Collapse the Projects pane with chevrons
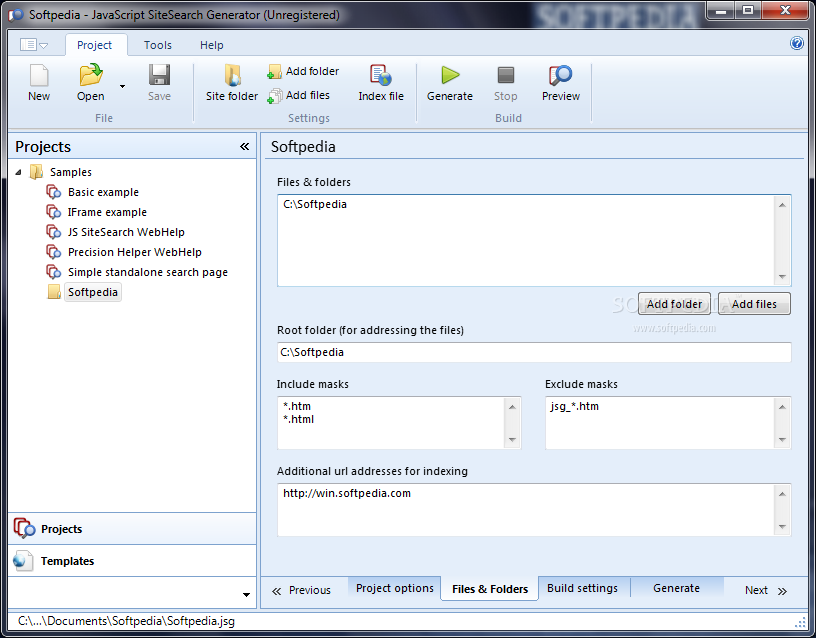The width and height of the screenshot is (816, 638). [245, 147]
